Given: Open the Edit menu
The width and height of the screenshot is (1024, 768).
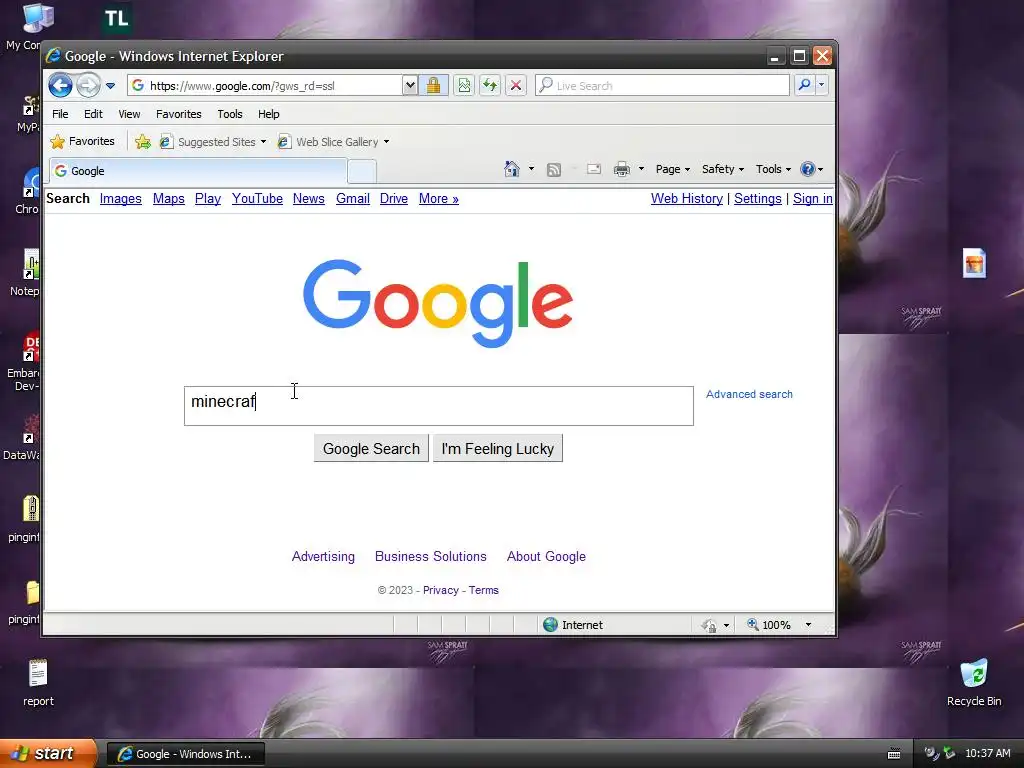Looking at the screenshot, I should tap(93, 114).
